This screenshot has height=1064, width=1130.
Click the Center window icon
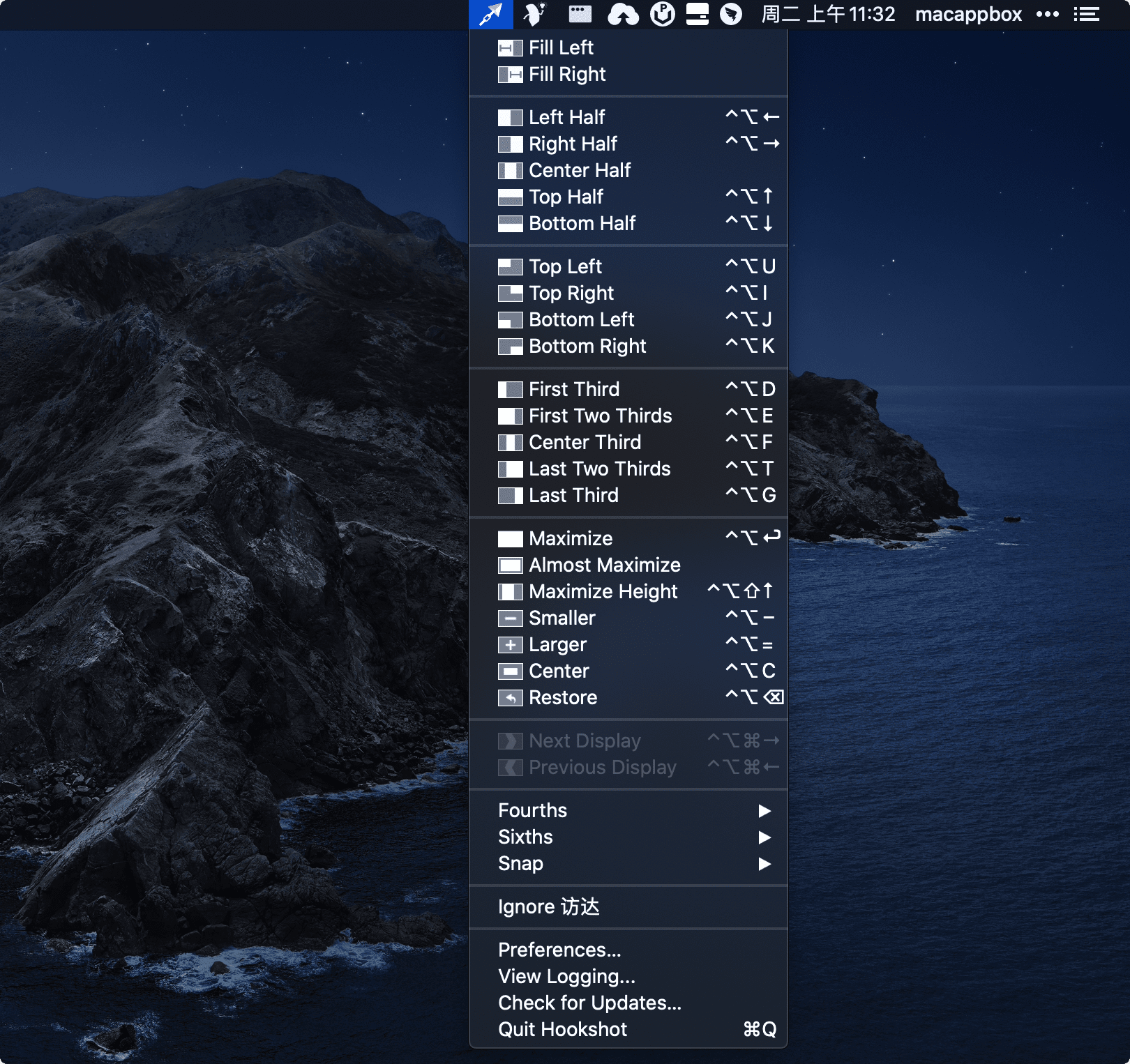click(510, 671)
